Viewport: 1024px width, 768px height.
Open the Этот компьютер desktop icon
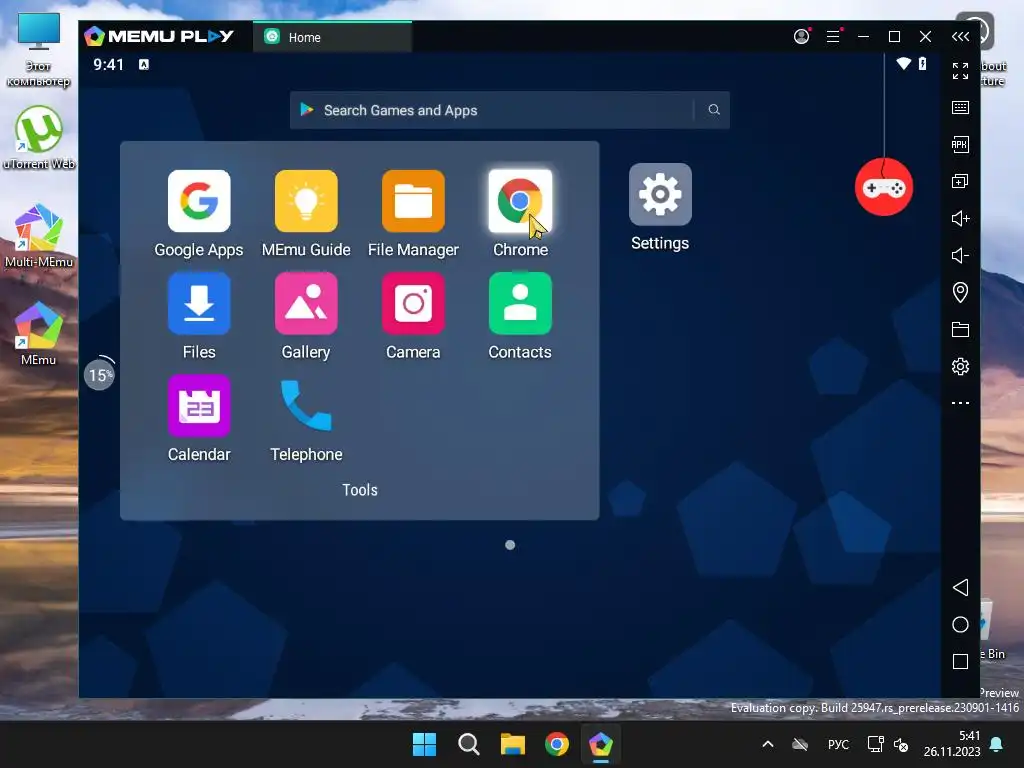(x=39, y=50)
